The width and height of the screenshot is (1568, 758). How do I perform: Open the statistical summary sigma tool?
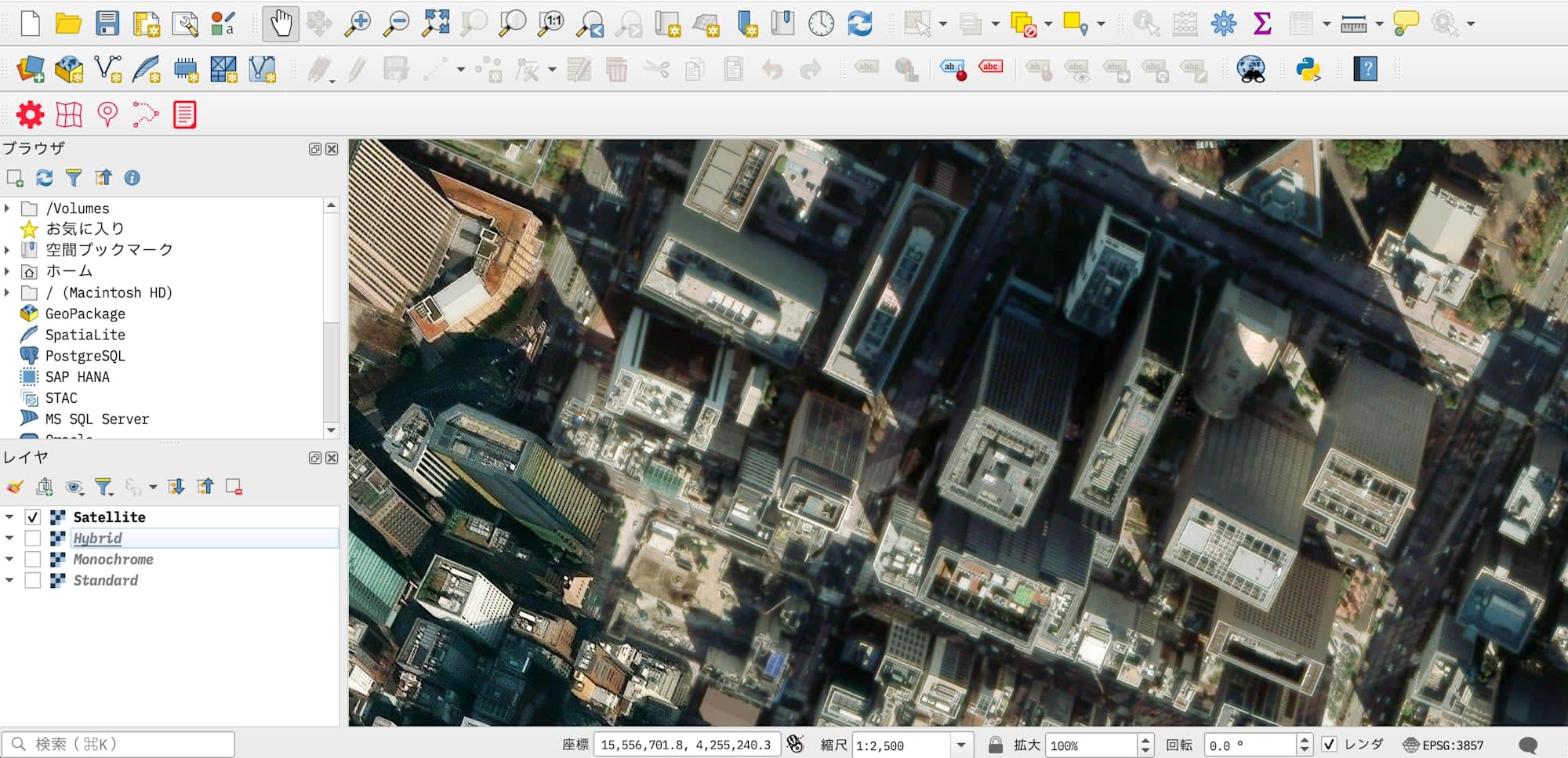[x=1261, y=24]
